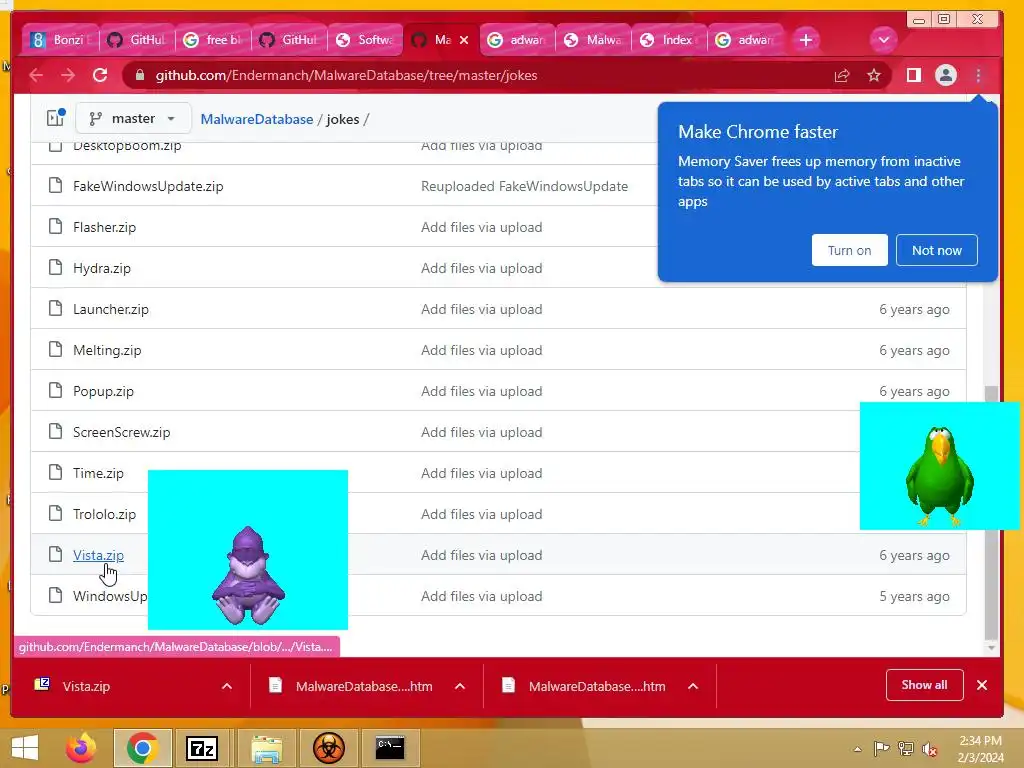Switch to the Index tab
1024x768 pixels.
(x=669, y=40)
